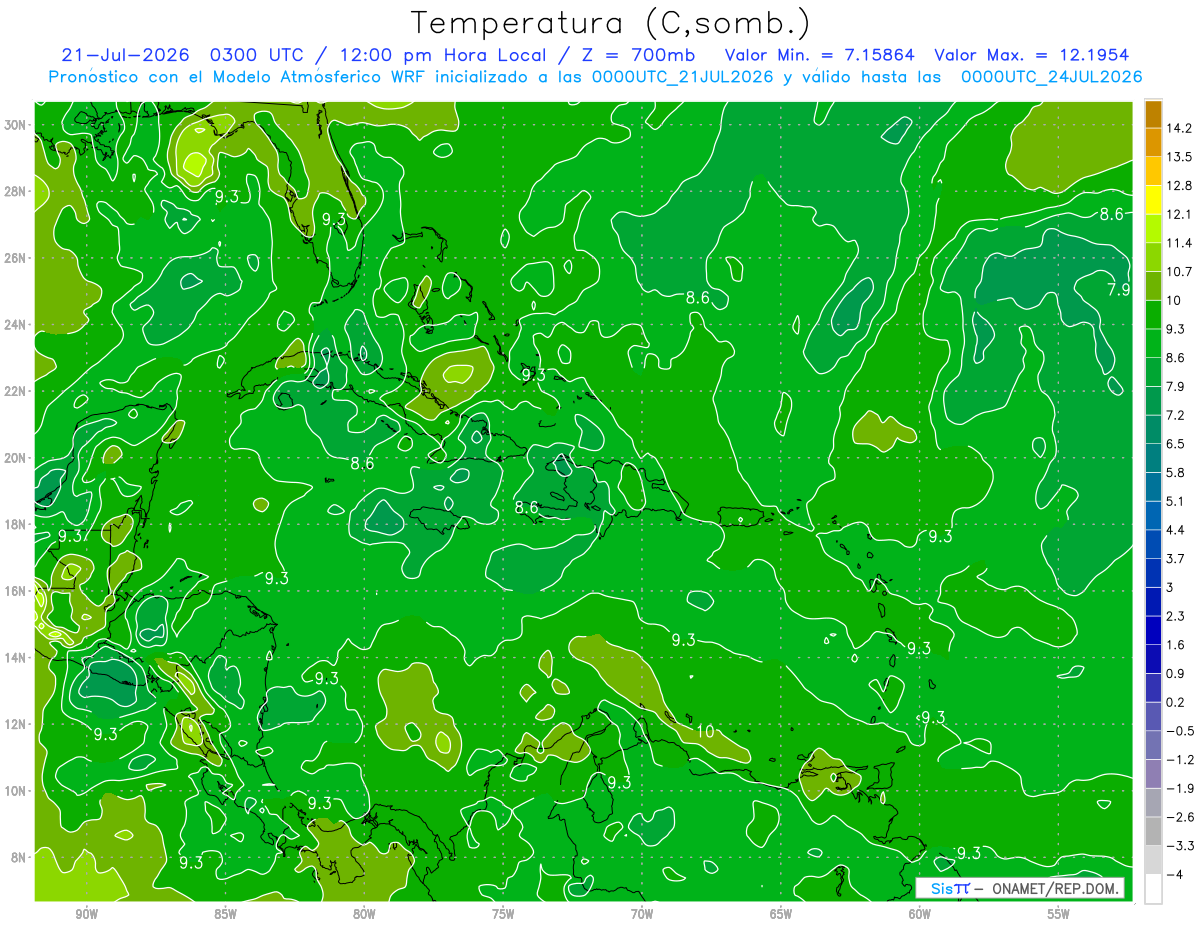Pick the yellow swatch between 12.8 and 13.5
Screen dimensions: 1200x927
pyautogui.click(x=1153, y=171)
